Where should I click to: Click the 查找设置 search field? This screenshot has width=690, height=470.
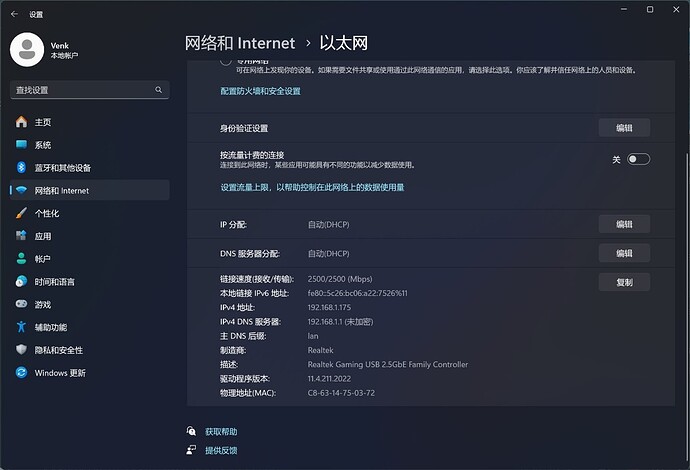click(90, 90)
